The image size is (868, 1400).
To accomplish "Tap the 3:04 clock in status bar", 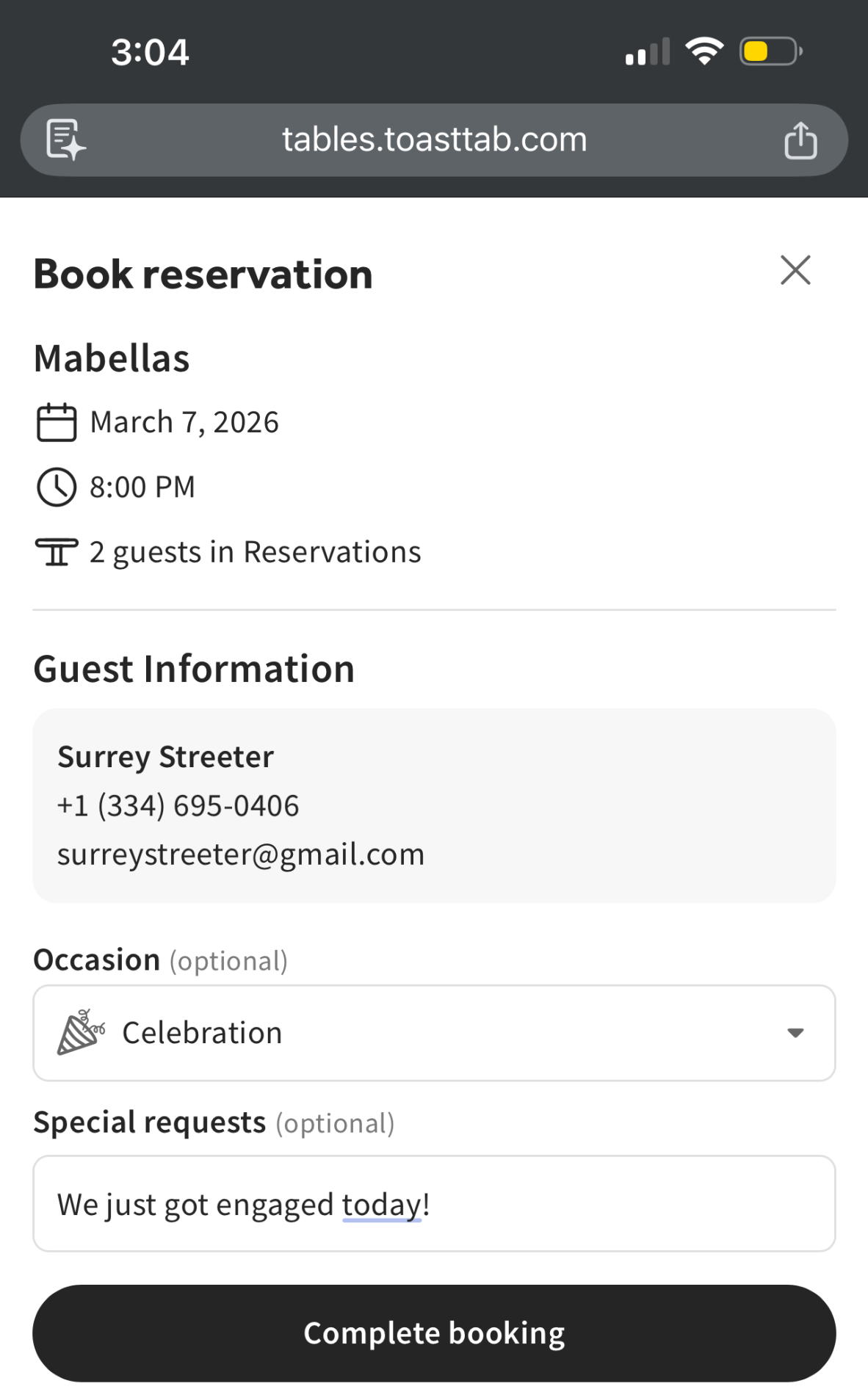I will (x=150, y=52).
